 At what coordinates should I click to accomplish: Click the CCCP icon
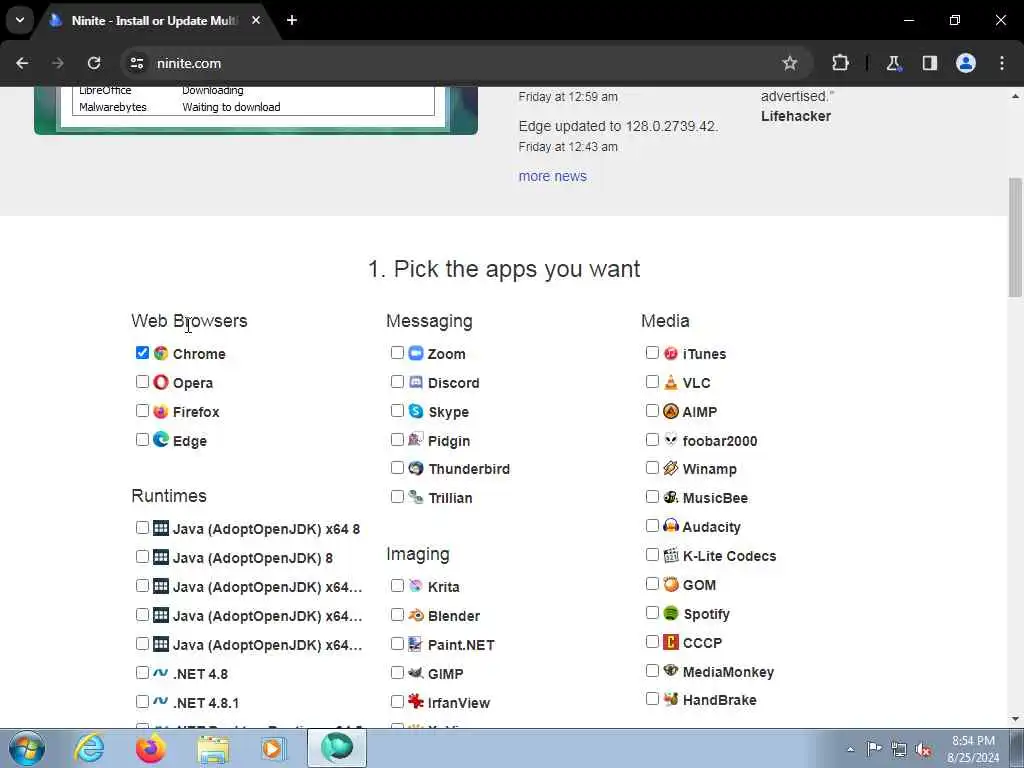click(x=671, y=642)
